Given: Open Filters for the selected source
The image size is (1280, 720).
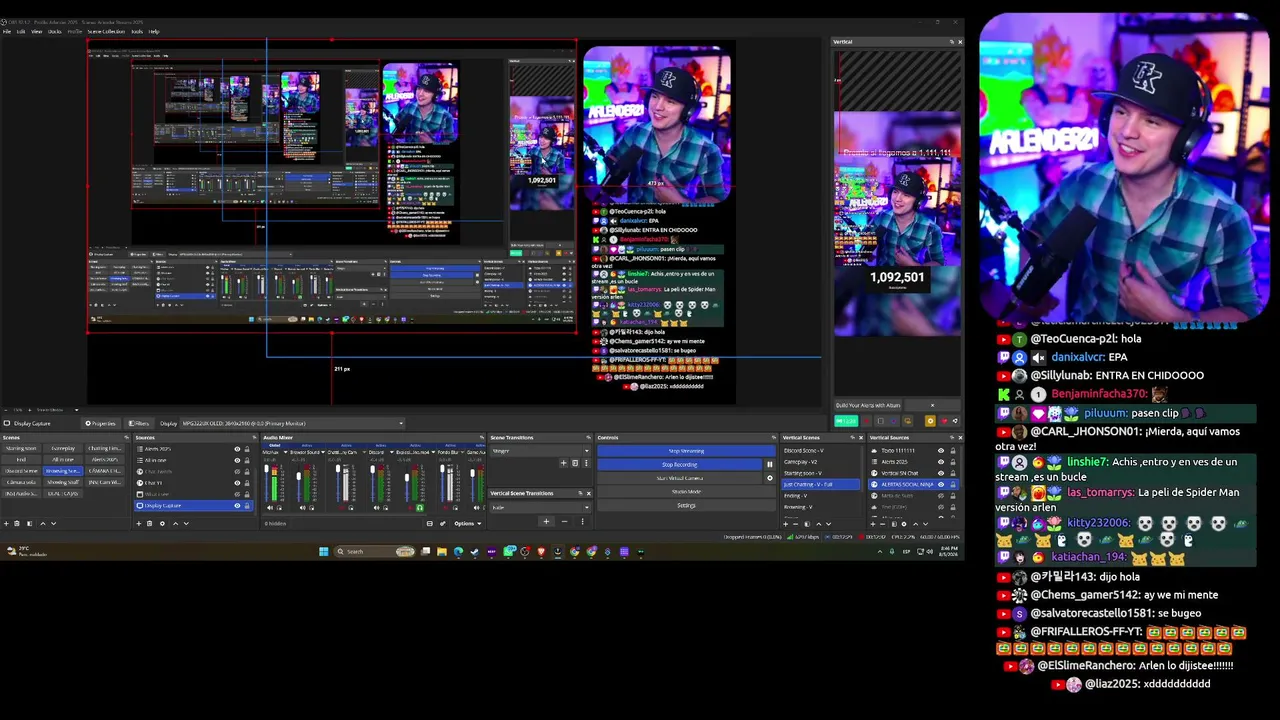Looking at the screenshot, I should pos(139,423).
